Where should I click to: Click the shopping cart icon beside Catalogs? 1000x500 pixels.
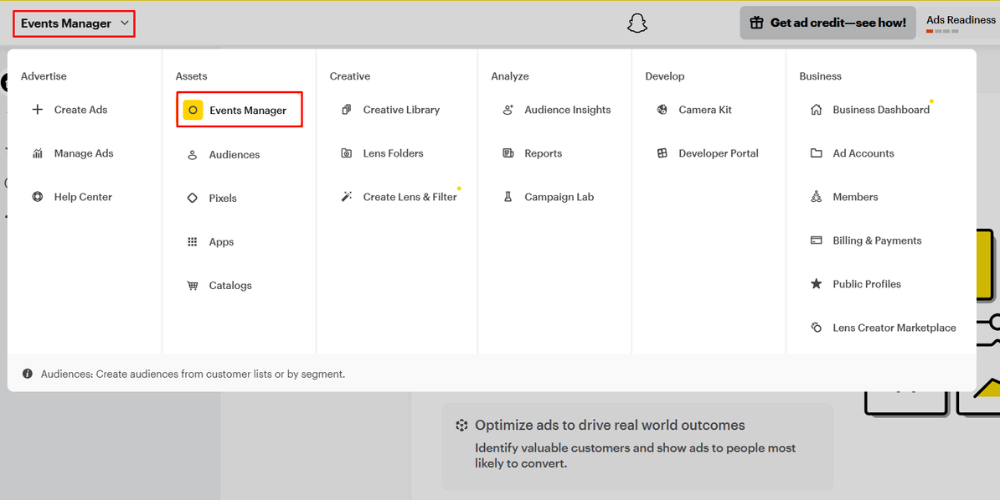192,286
